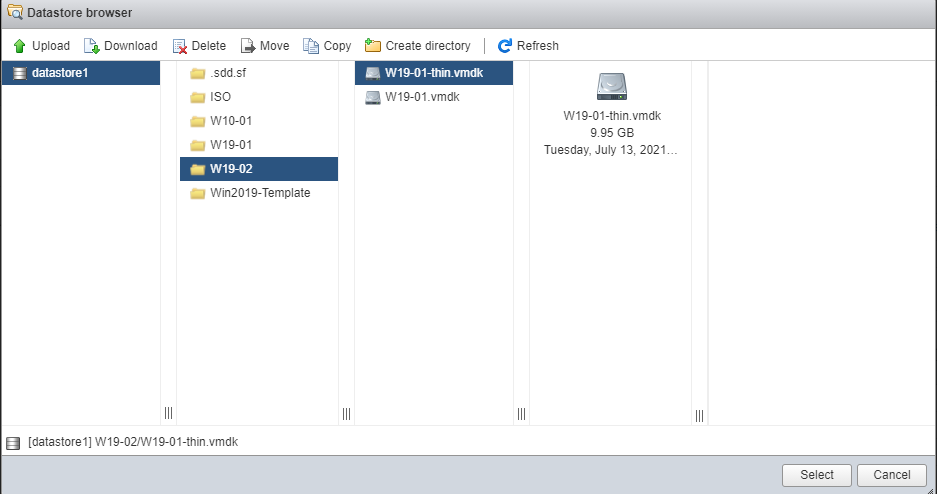This screenshot has width=937, height=494.
Task: Open the ISO folder name
Action: 221,97
